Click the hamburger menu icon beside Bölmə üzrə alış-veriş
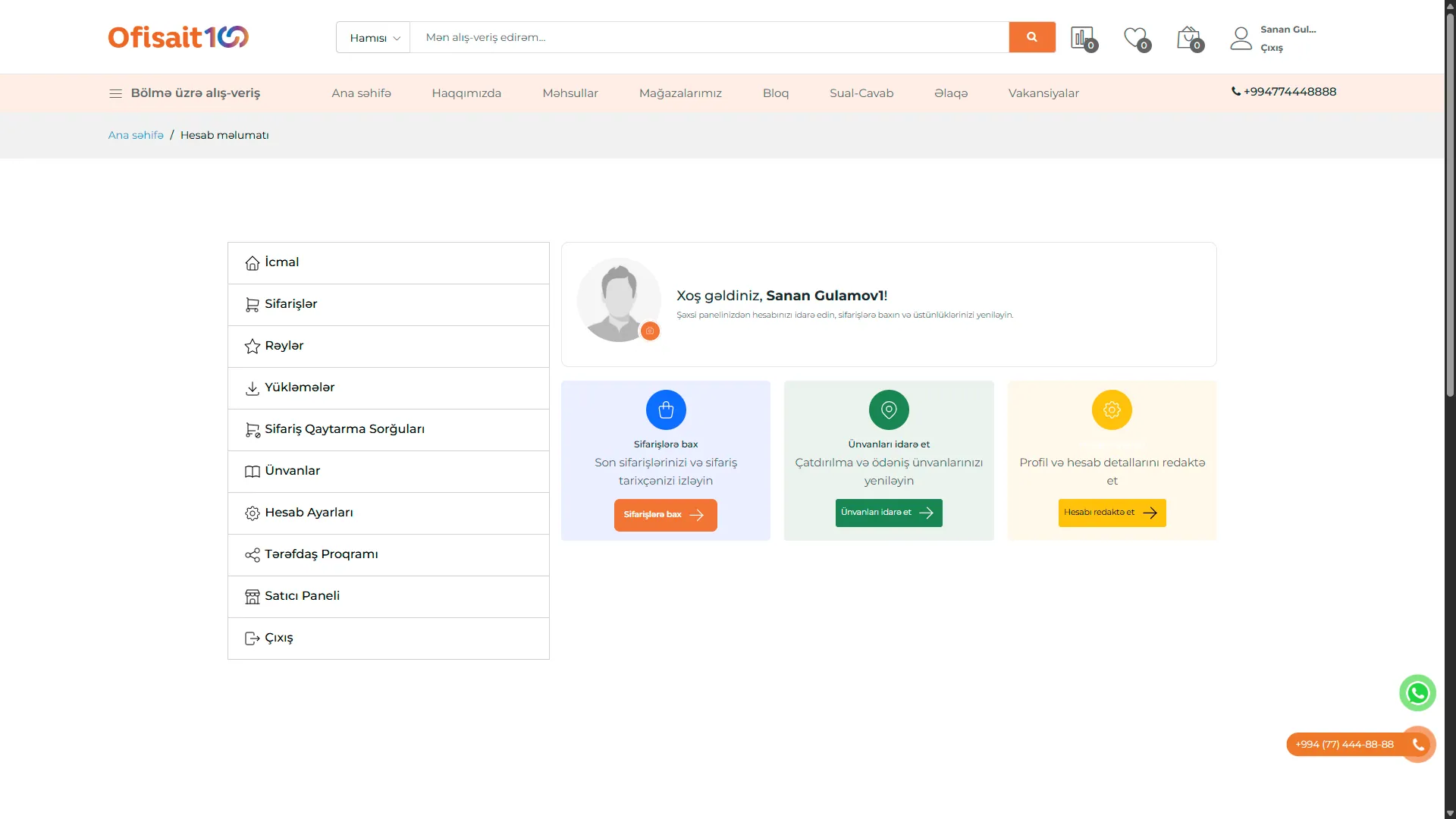Viewport: 1456px width, 819px height. pos(115,93)
